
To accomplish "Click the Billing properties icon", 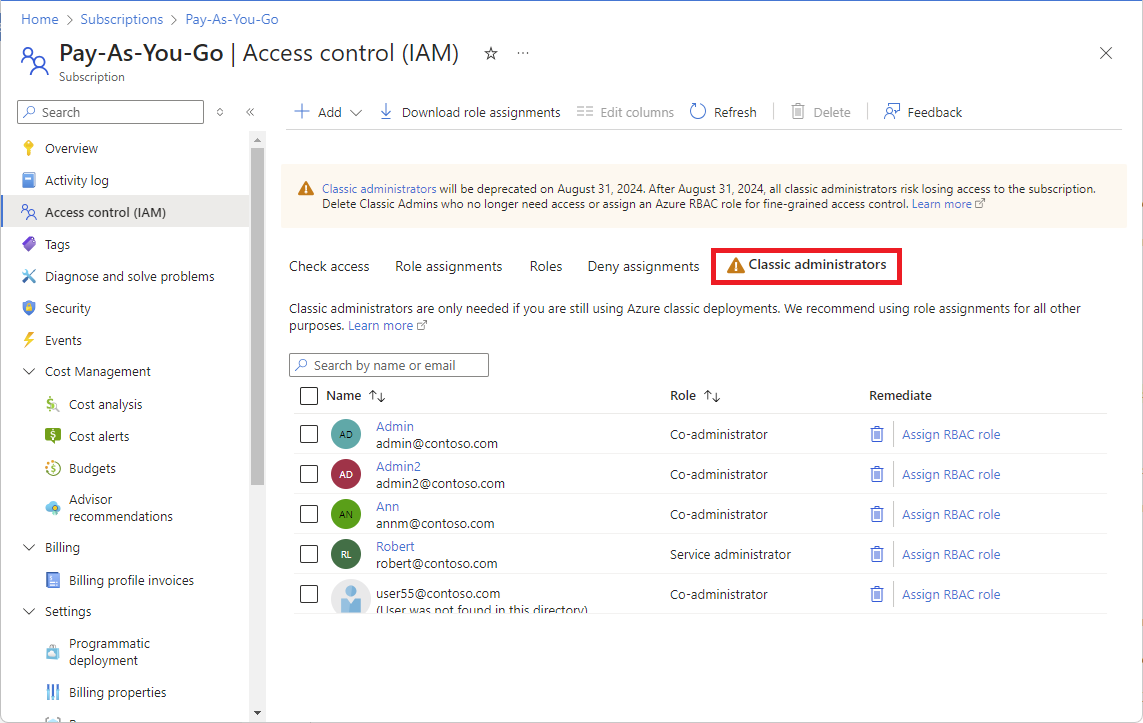I will point(52,692).
